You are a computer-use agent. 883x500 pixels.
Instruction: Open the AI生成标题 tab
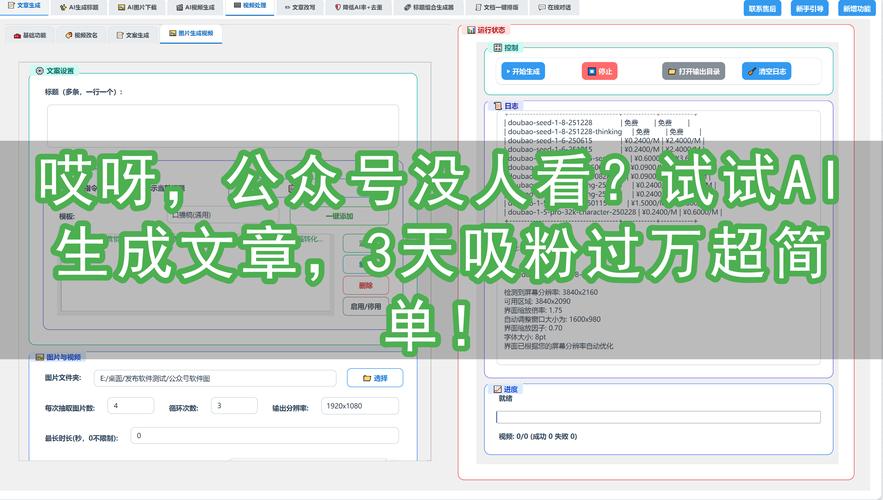77,7
